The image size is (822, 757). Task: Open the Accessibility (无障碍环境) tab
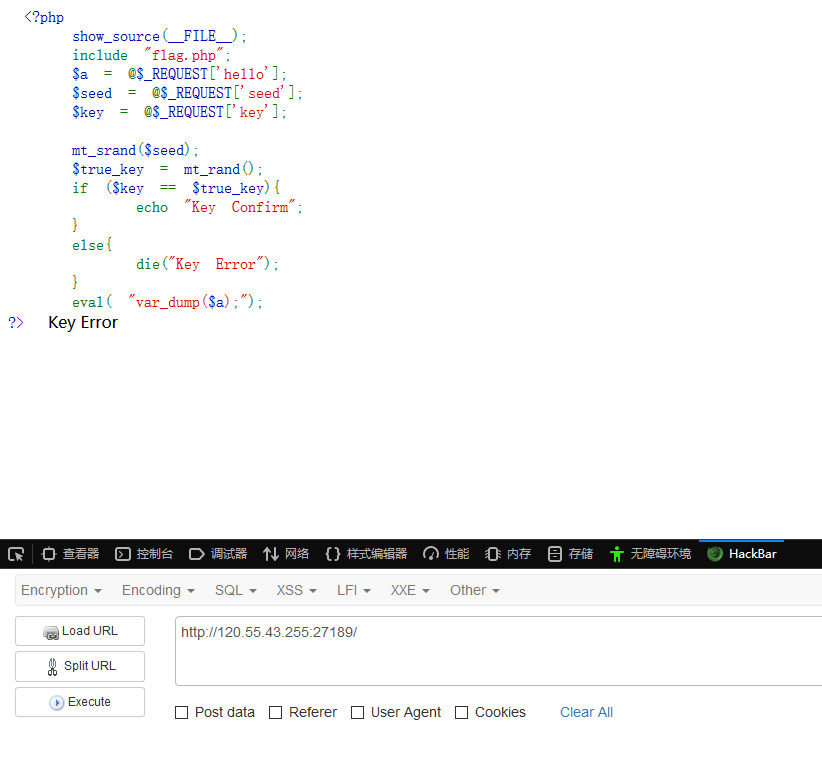pos(650,554)
